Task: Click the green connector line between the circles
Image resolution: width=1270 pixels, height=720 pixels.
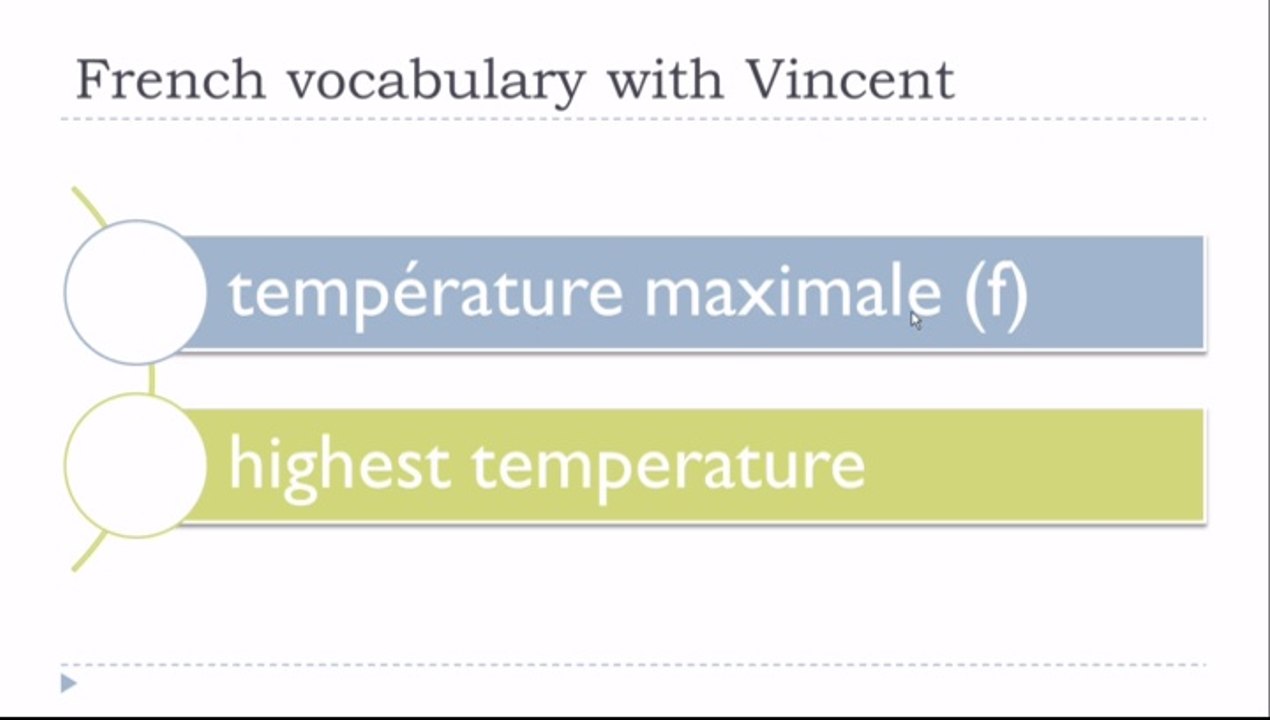Action: pos(151,379)
